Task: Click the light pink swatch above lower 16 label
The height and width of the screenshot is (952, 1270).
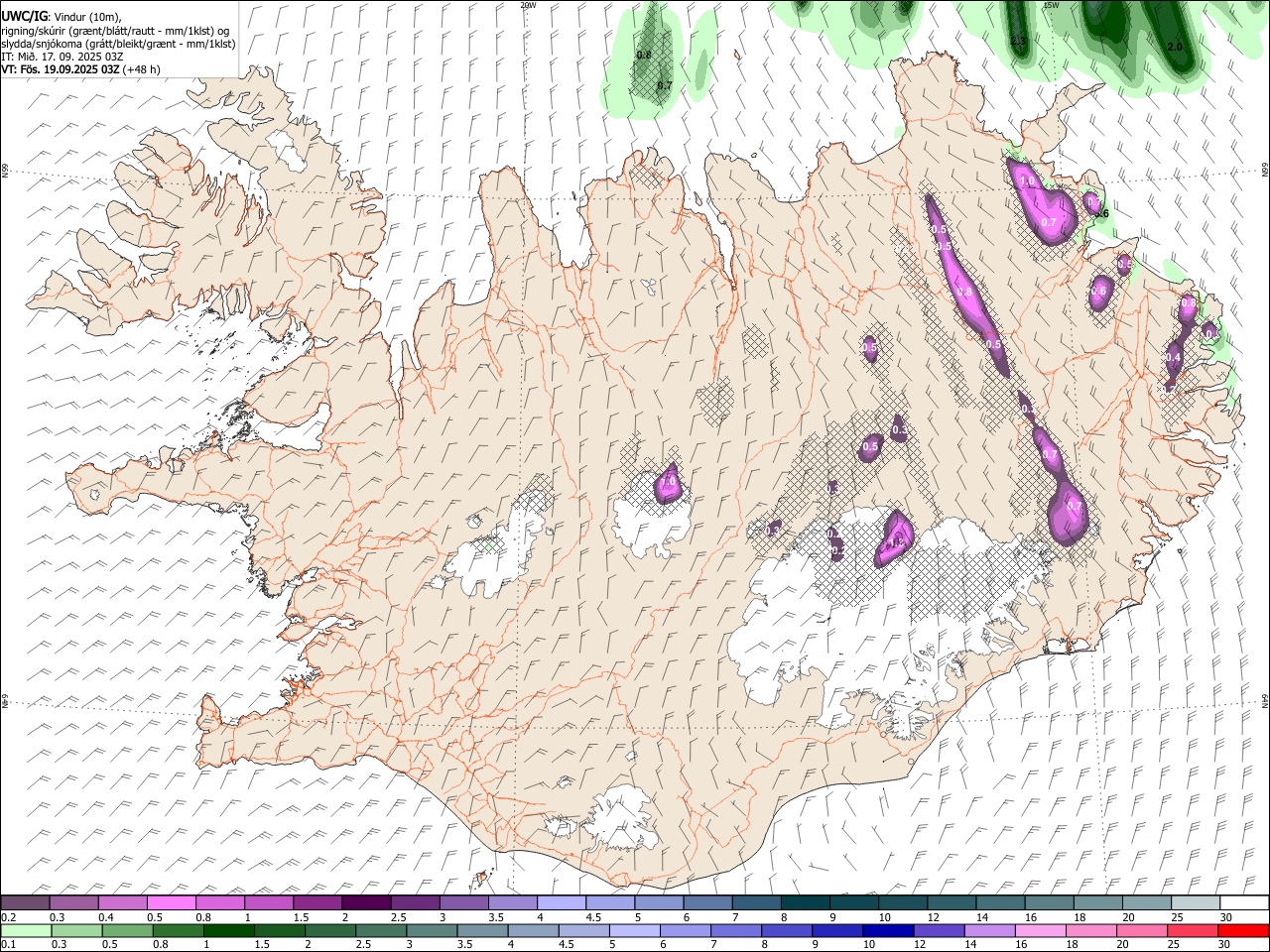Action: [x=1040, y=930]
